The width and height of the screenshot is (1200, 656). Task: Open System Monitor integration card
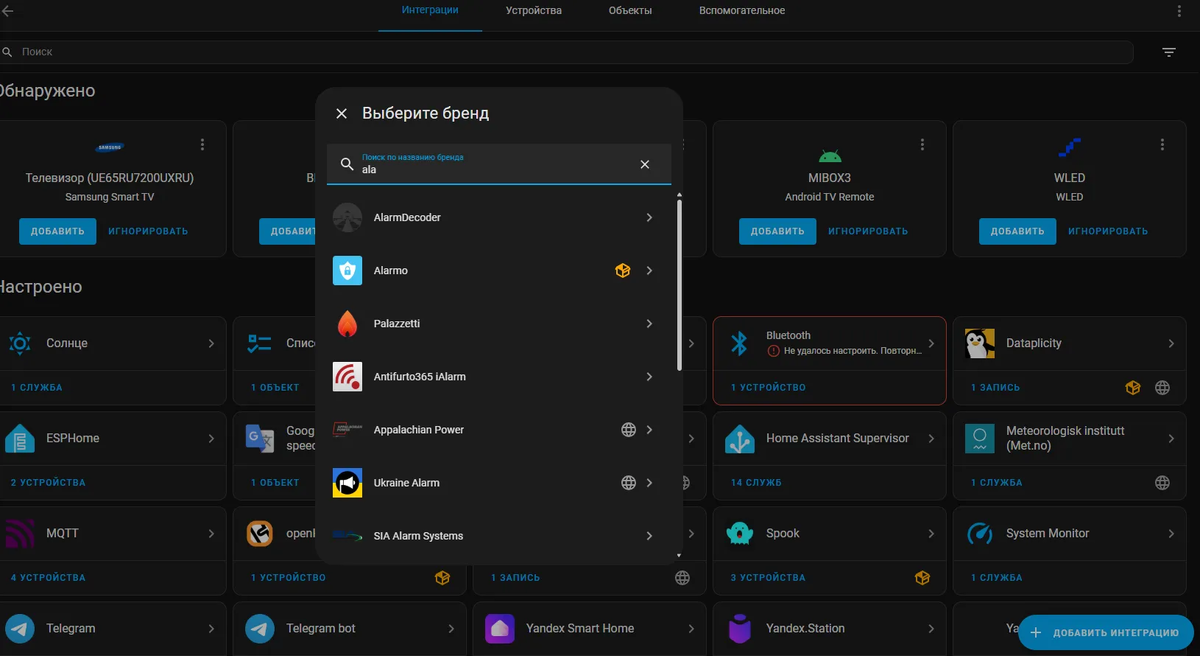[x=1069, y=533]
